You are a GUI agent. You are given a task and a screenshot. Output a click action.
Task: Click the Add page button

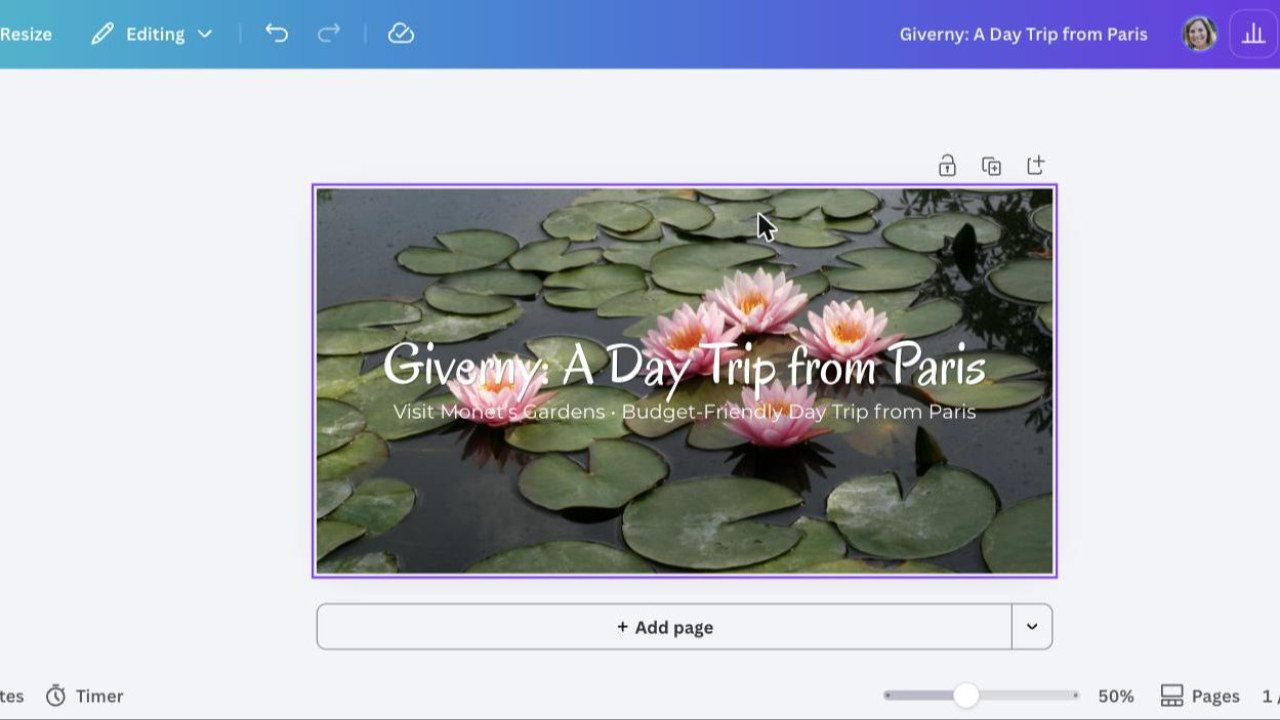click(x=664, y=627)
